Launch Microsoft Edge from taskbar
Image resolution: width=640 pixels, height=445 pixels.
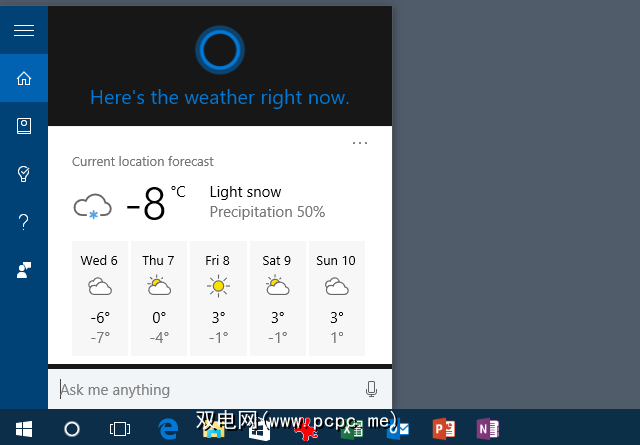point(168,429)
